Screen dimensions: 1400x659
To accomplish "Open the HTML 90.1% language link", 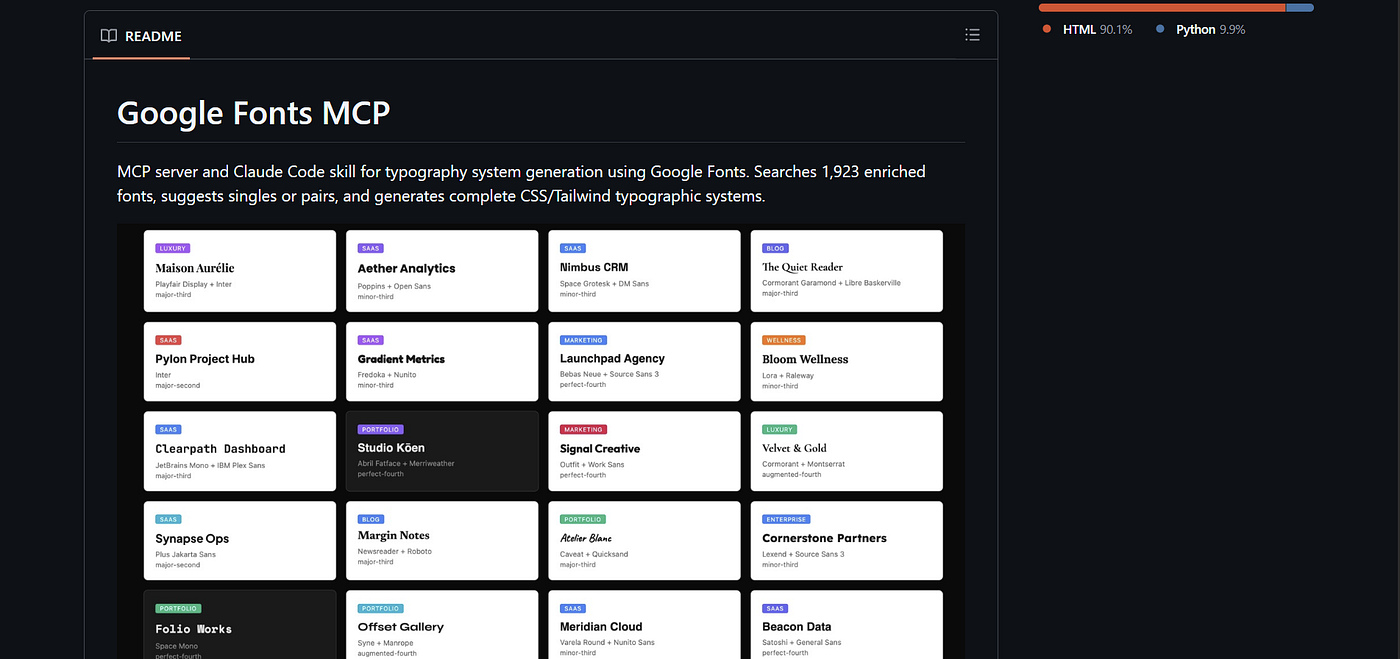I will [1087, 30].
